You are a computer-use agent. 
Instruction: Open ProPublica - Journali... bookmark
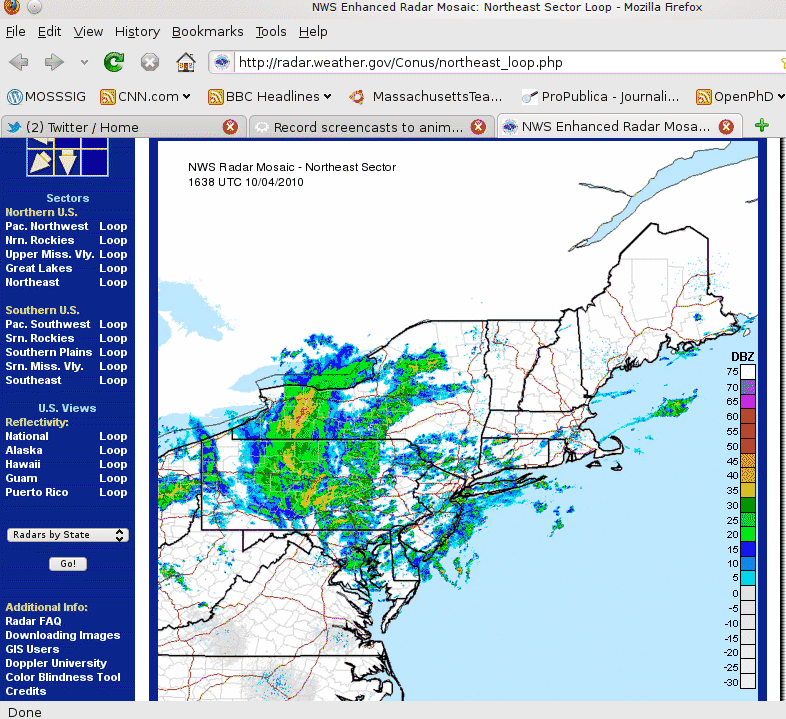[x=601, y=96]
